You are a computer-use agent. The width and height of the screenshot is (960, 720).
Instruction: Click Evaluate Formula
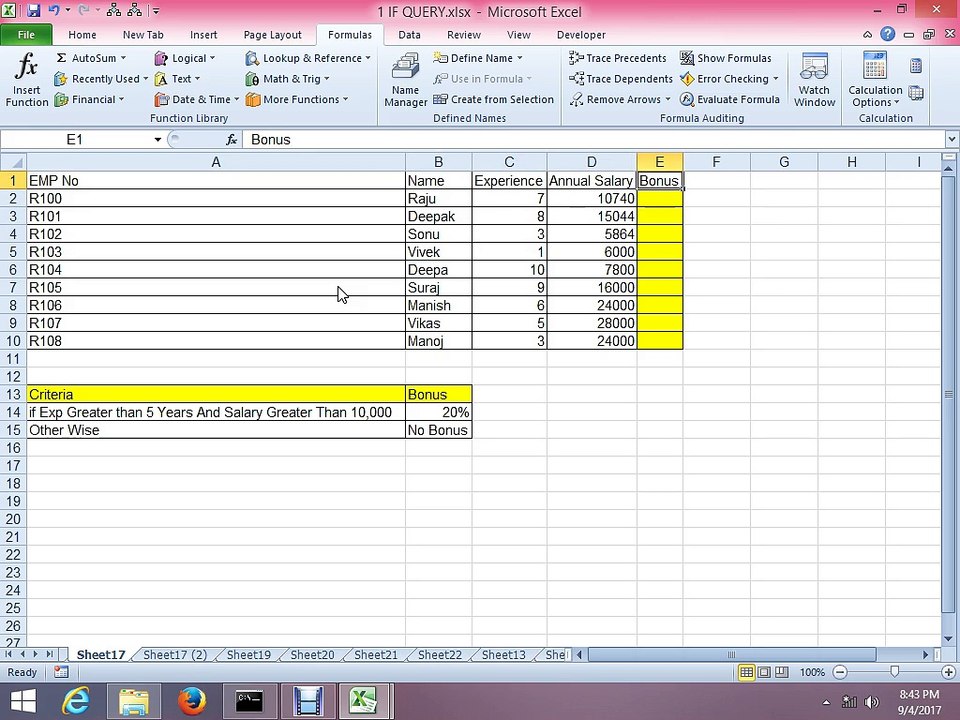pos(730,99)
